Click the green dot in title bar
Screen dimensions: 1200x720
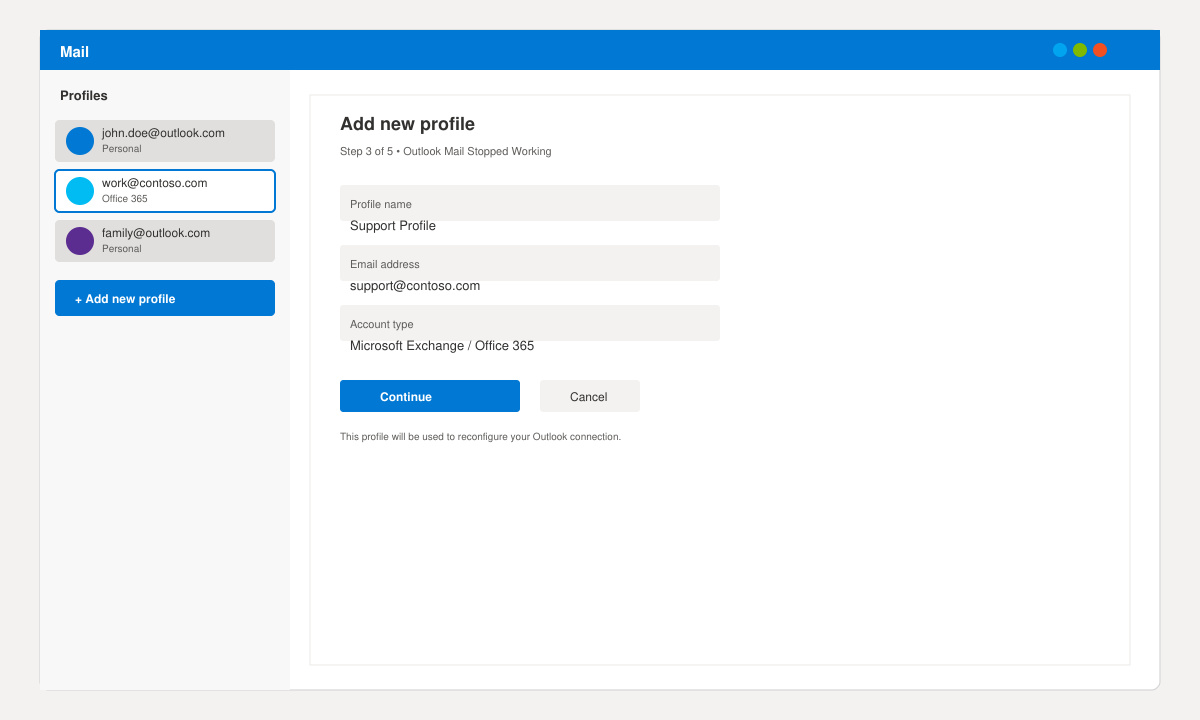coord(1080,50)
